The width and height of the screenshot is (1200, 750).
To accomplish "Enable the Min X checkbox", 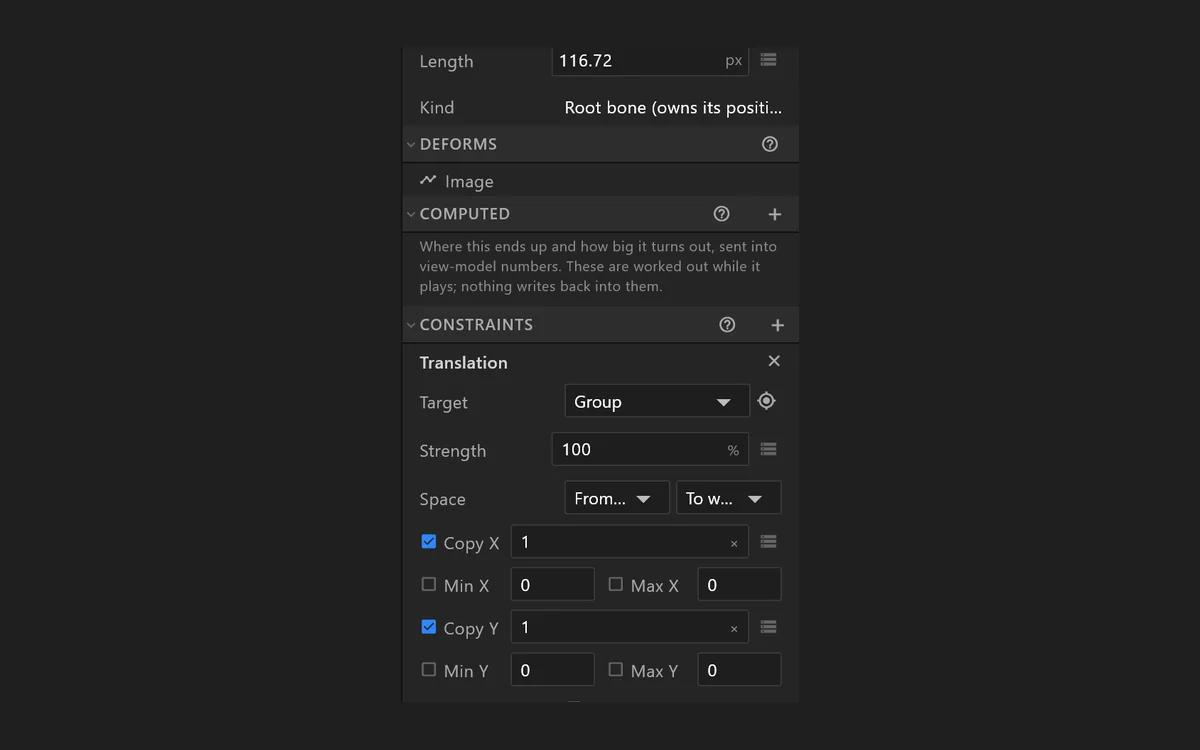I will pyautogui.click(x=429, y=584).
